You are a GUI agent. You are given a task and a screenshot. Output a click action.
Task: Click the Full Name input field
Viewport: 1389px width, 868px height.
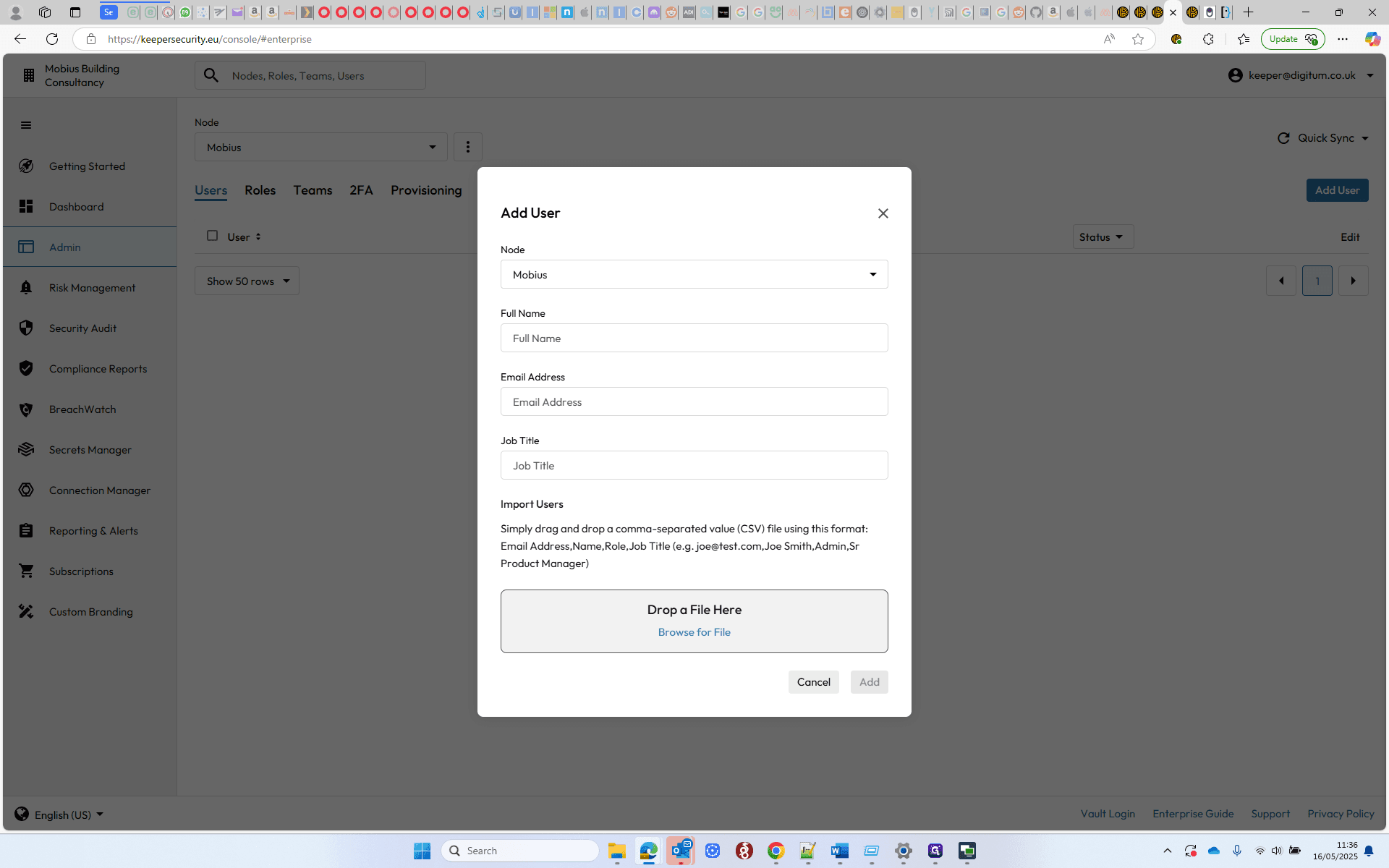pyautogui.click(x=694, y=338)
